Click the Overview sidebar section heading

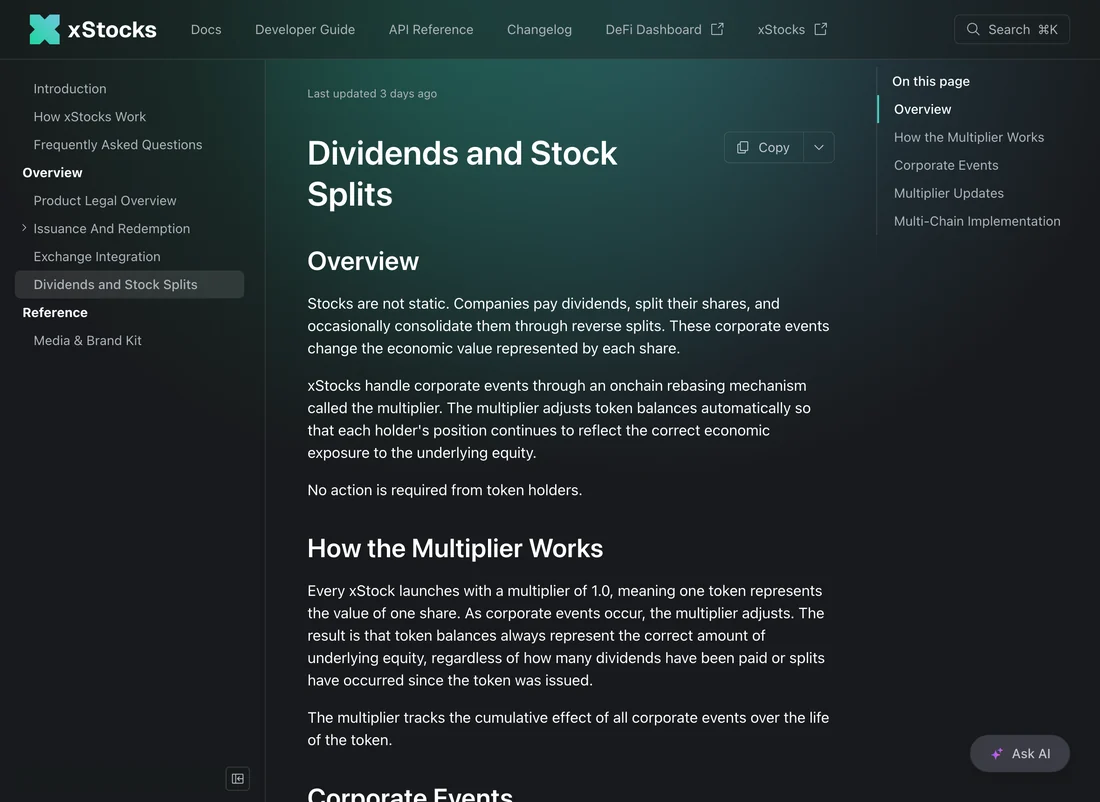click(53, 173)
